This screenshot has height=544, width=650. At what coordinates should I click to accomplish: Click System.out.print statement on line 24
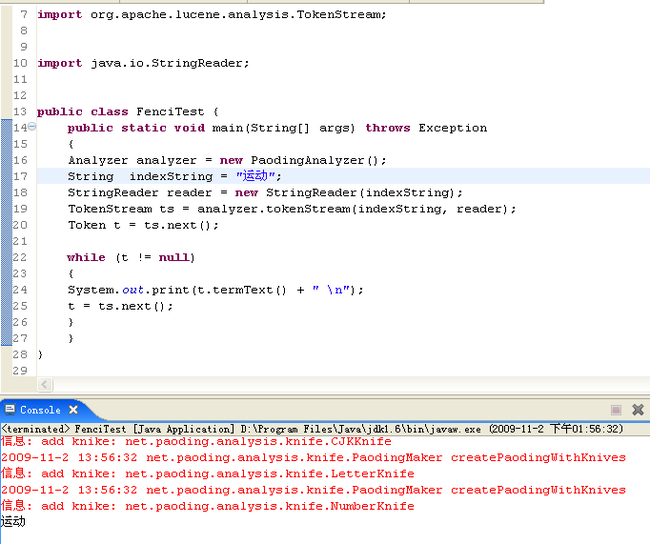[x=216, y=290]
